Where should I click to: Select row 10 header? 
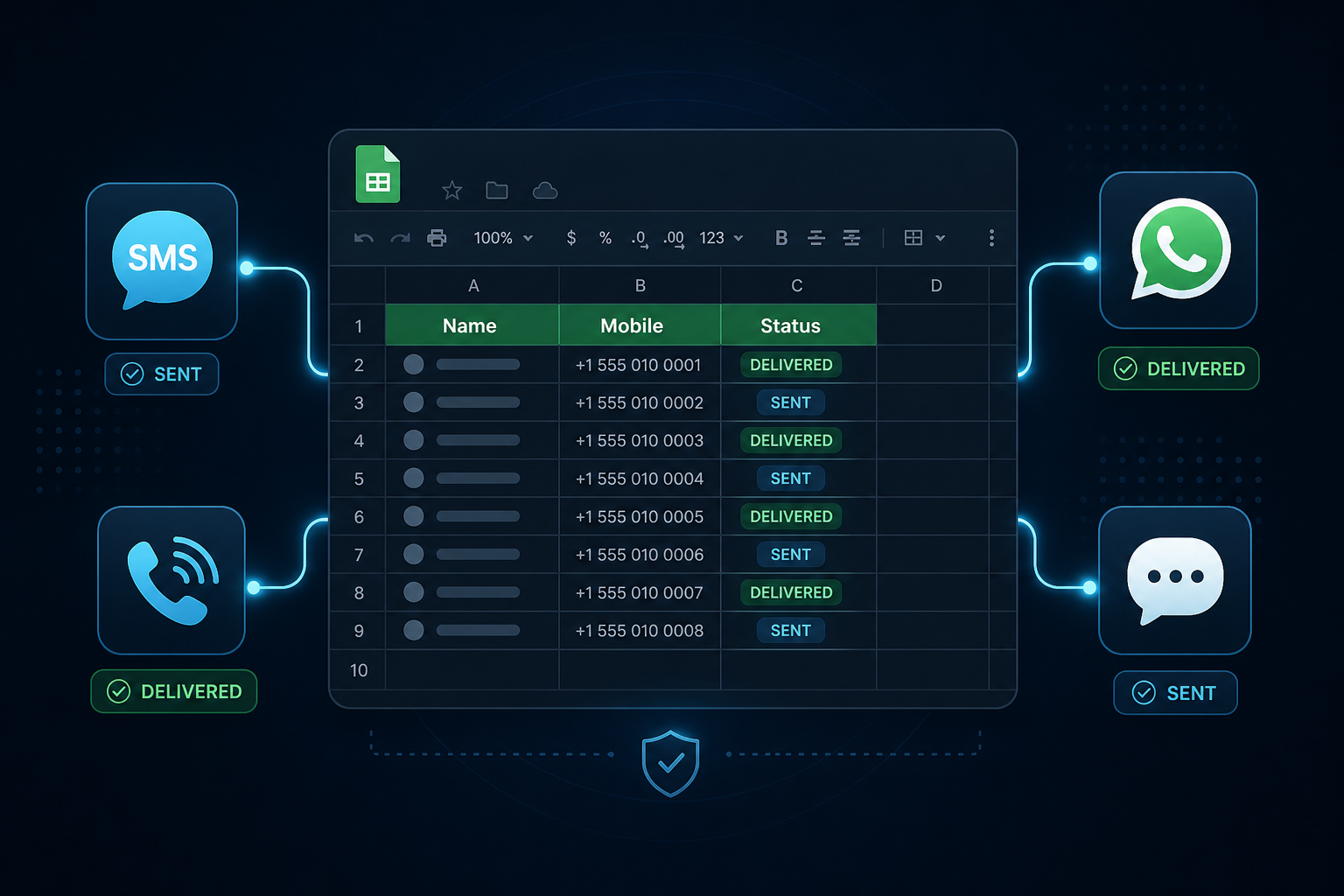358,670
